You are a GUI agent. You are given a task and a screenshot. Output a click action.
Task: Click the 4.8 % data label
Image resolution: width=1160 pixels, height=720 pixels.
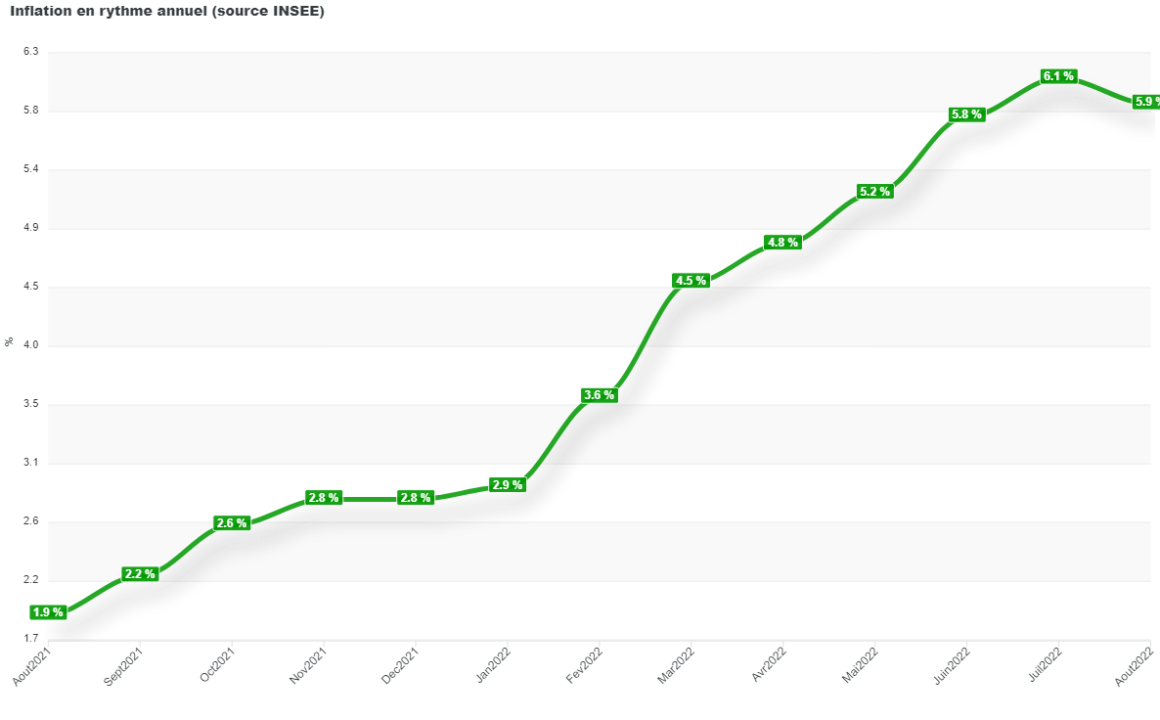[x=782, y=242]
